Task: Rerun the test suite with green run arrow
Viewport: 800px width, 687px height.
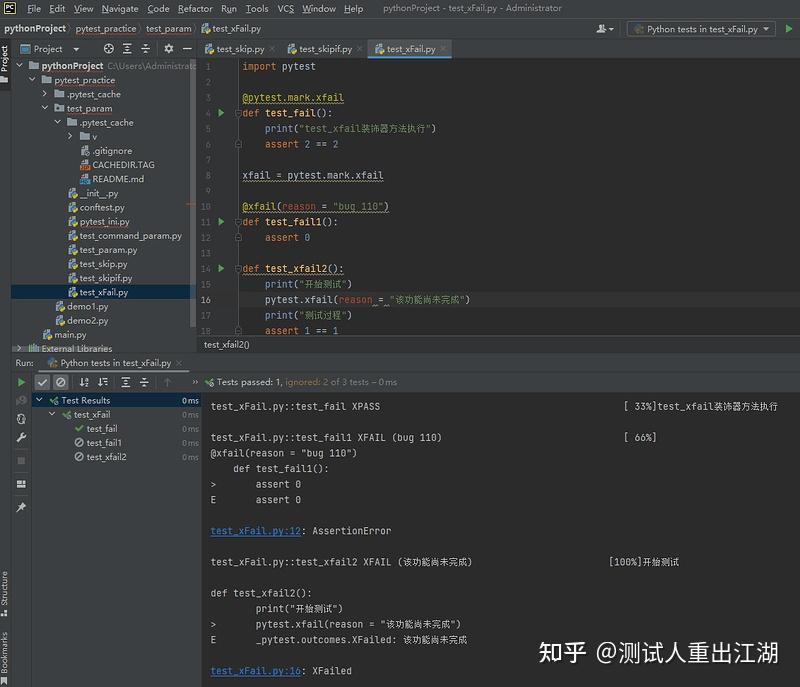Action: pyautogui.click(x=22, y=382)
